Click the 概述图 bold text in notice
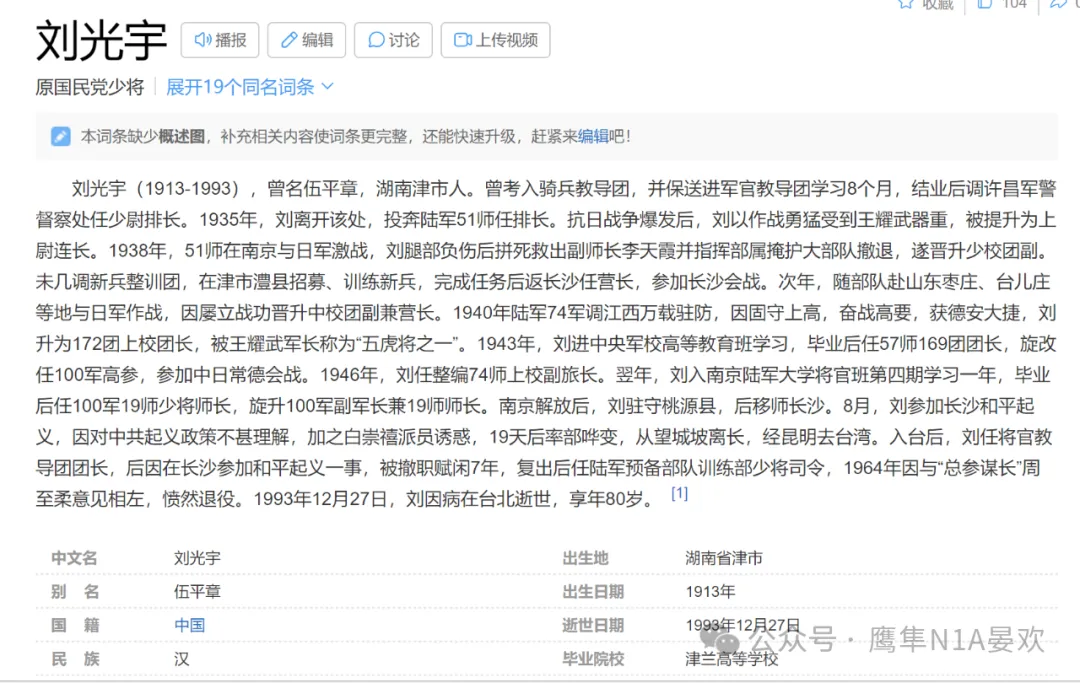Screen dimensions: 1080x683 [181, 136]
